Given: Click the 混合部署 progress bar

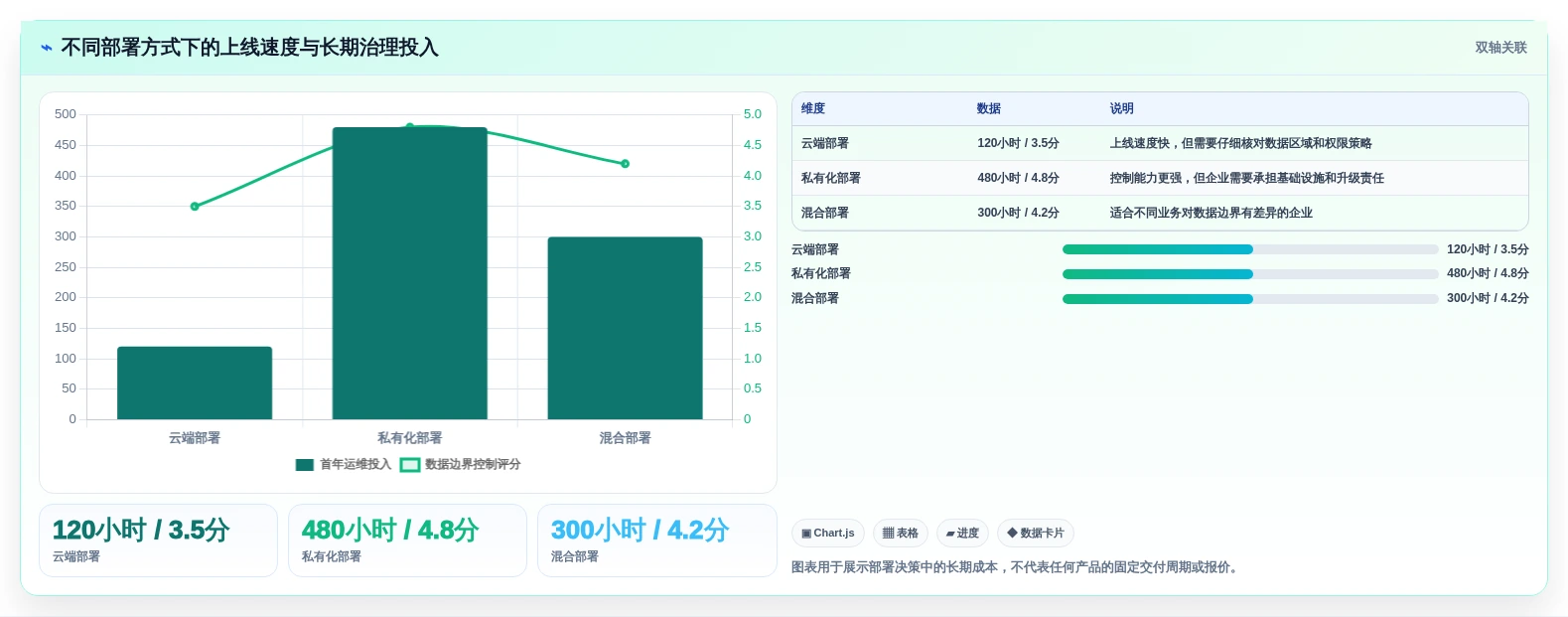Looking at the screenshot, I should (x=1250, y=299).
